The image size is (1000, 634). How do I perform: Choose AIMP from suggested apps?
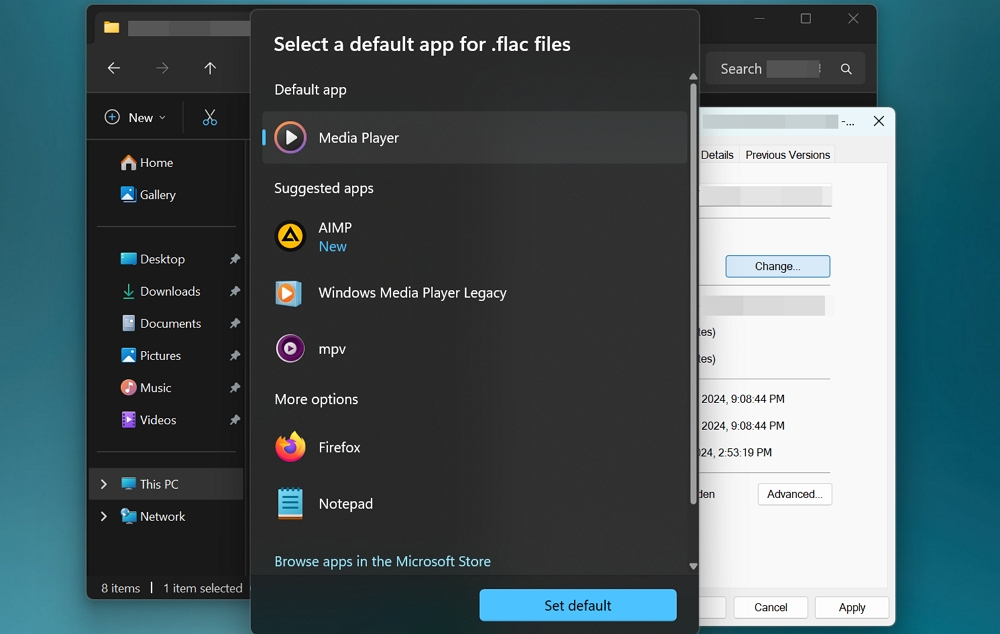pyautogui.click(x=474, y=237)
